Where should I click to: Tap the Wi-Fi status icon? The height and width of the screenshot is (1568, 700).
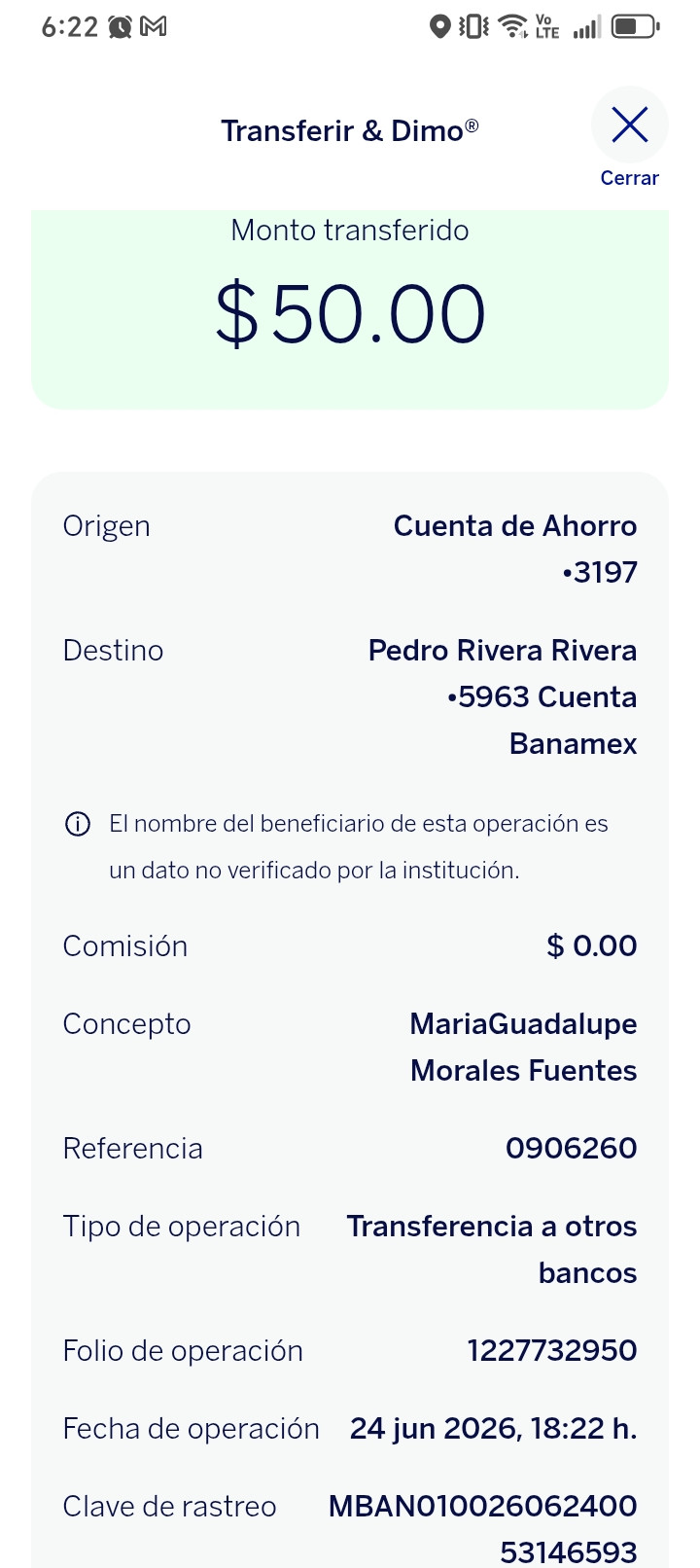tap(512, 27)
